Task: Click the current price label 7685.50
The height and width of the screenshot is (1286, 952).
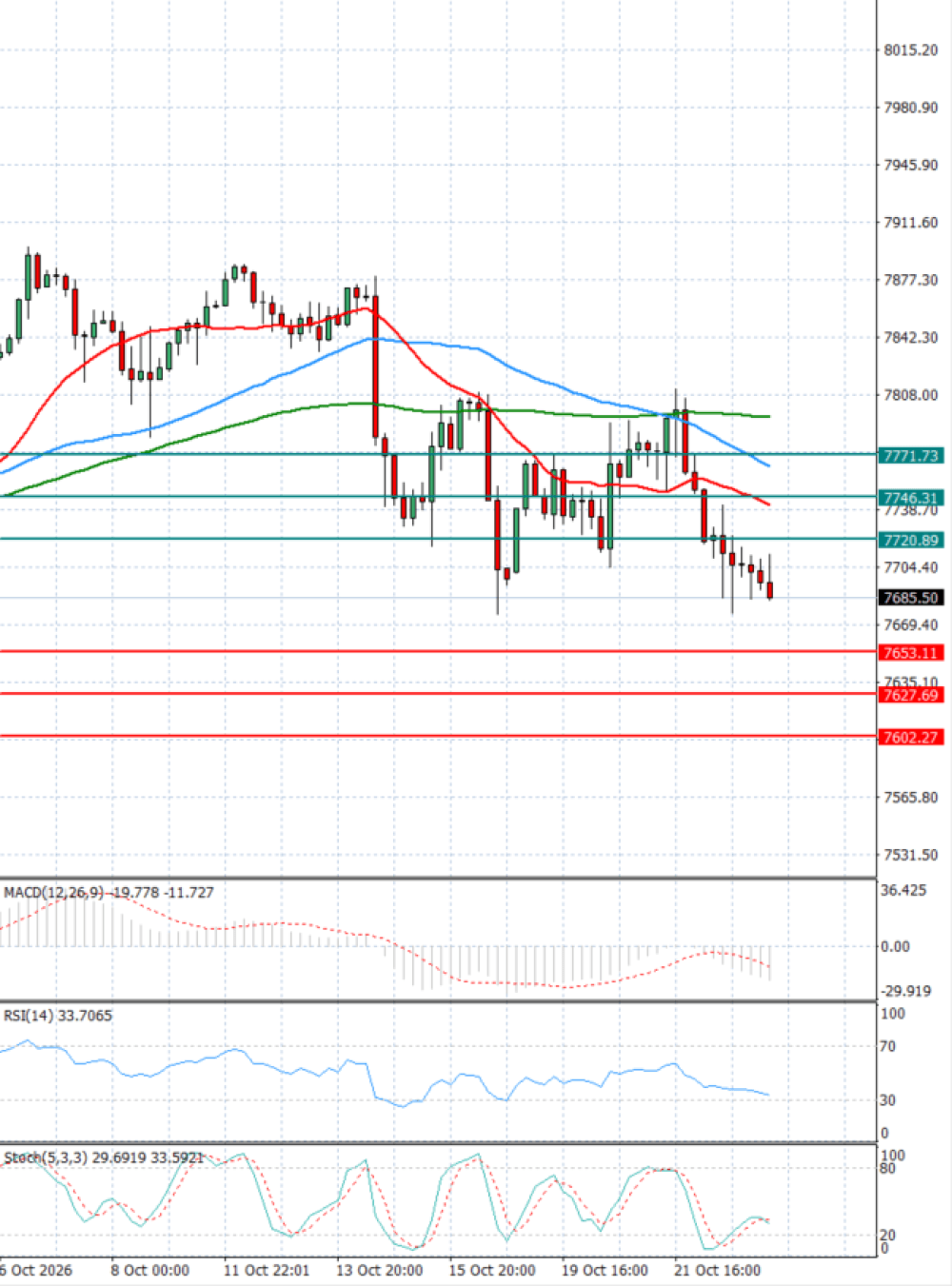Action: tap(911, 598)
